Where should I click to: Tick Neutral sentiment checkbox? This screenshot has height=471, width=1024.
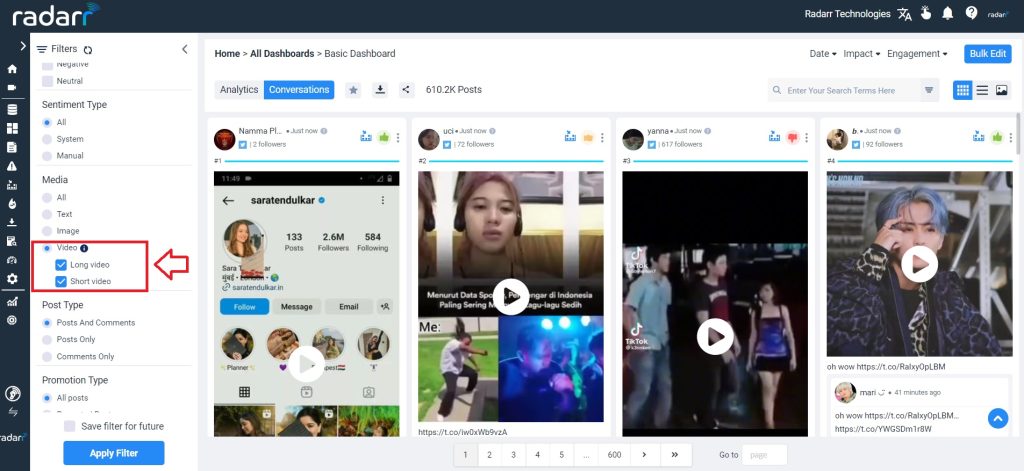click(x=47, y=81)
